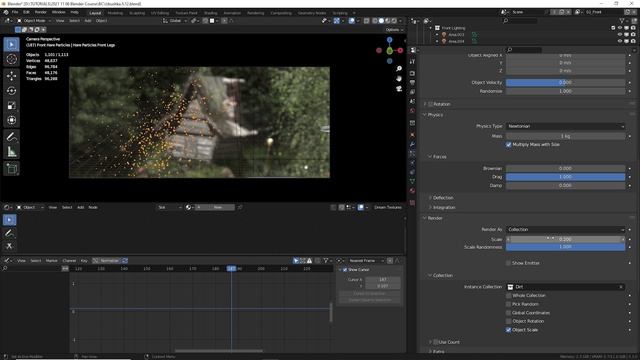
Task: Open the Edit menu
Action: click(26, 12)
